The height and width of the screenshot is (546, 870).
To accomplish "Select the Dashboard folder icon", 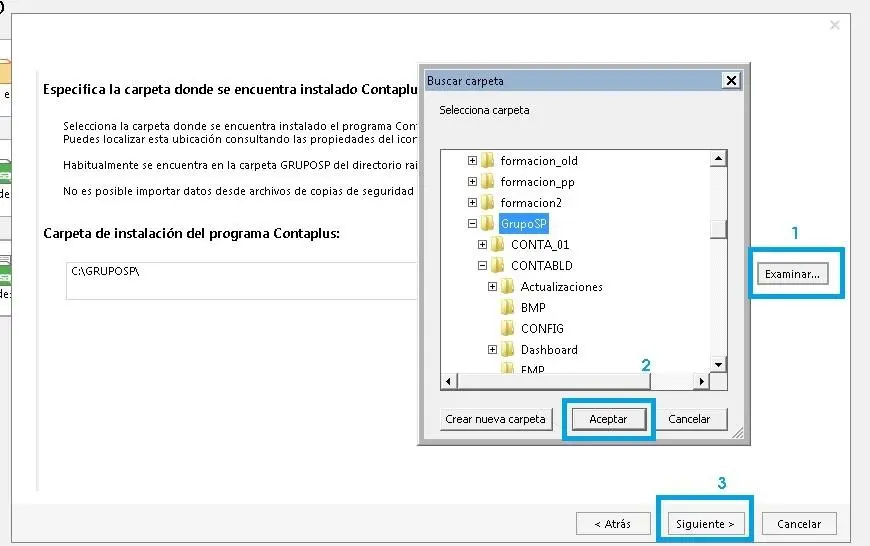I will coord(507,349).
